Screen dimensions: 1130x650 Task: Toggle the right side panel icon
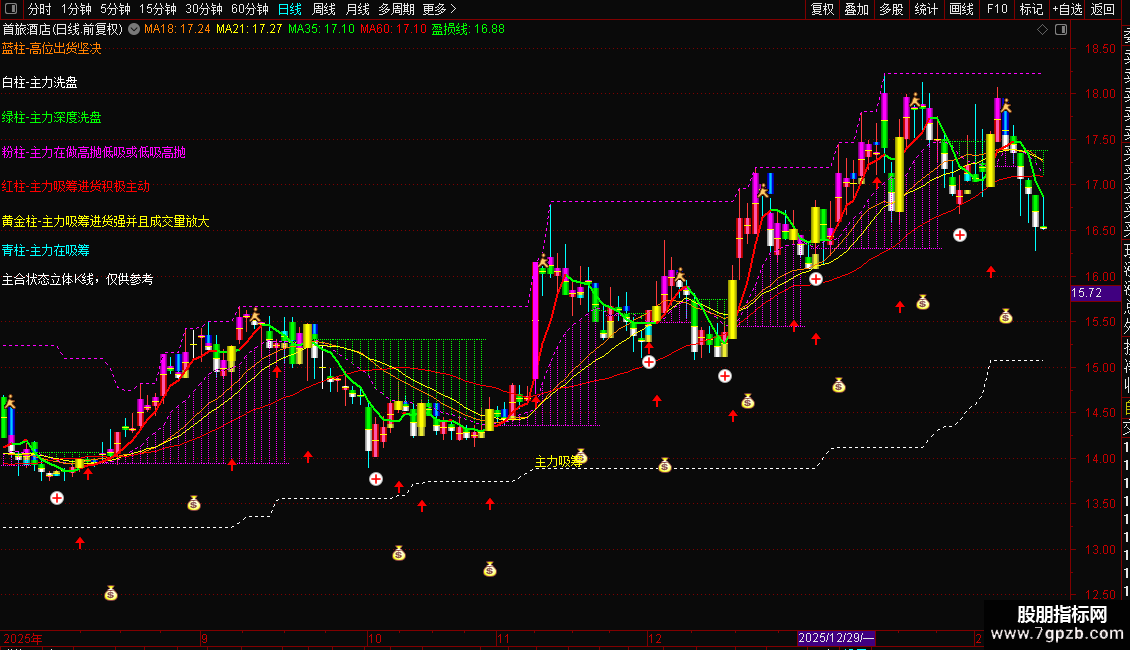1061,30
